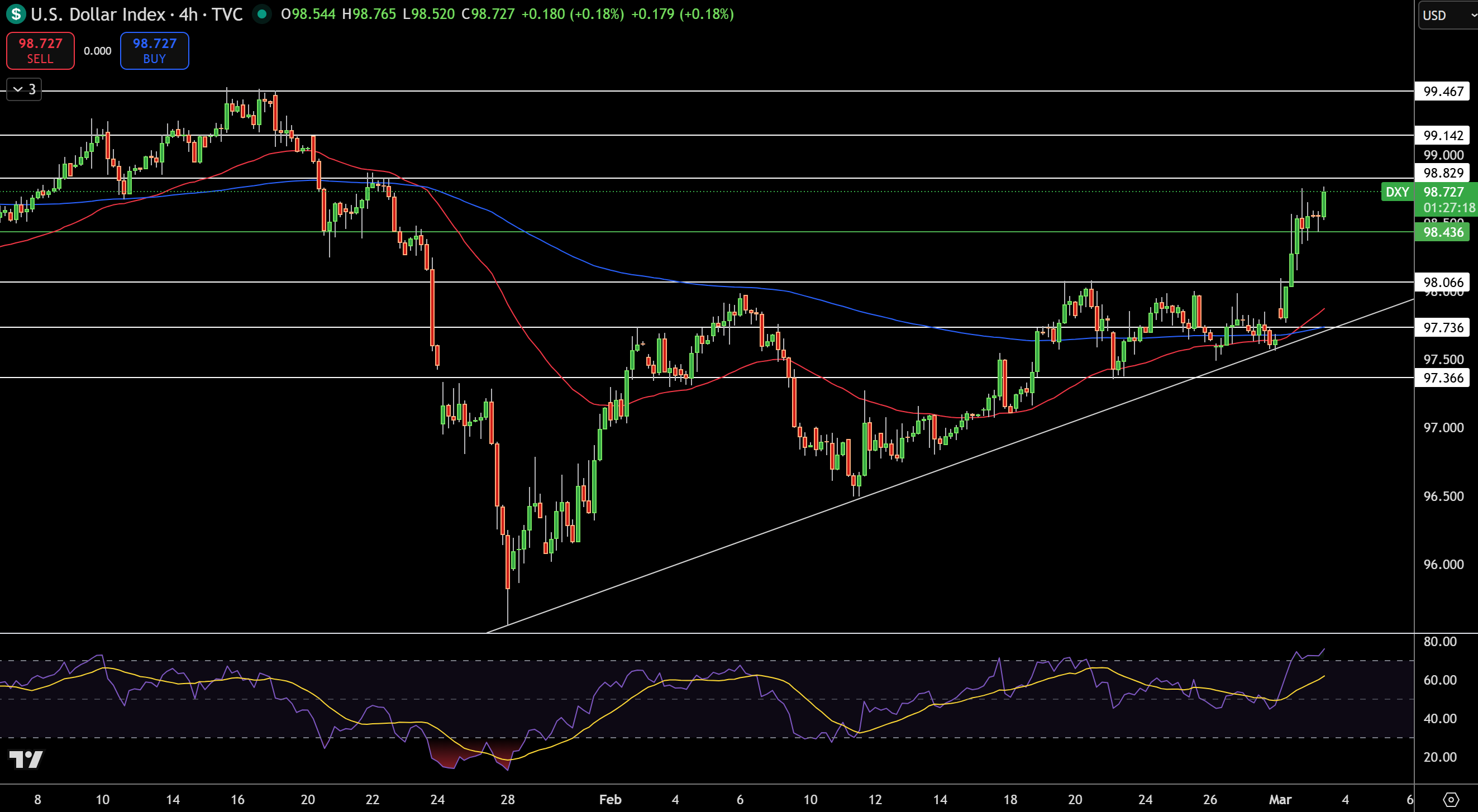Click the TradingView logo
This screenshot has height=812, width=1478.
pyautogui.click(x=26, y=760)
